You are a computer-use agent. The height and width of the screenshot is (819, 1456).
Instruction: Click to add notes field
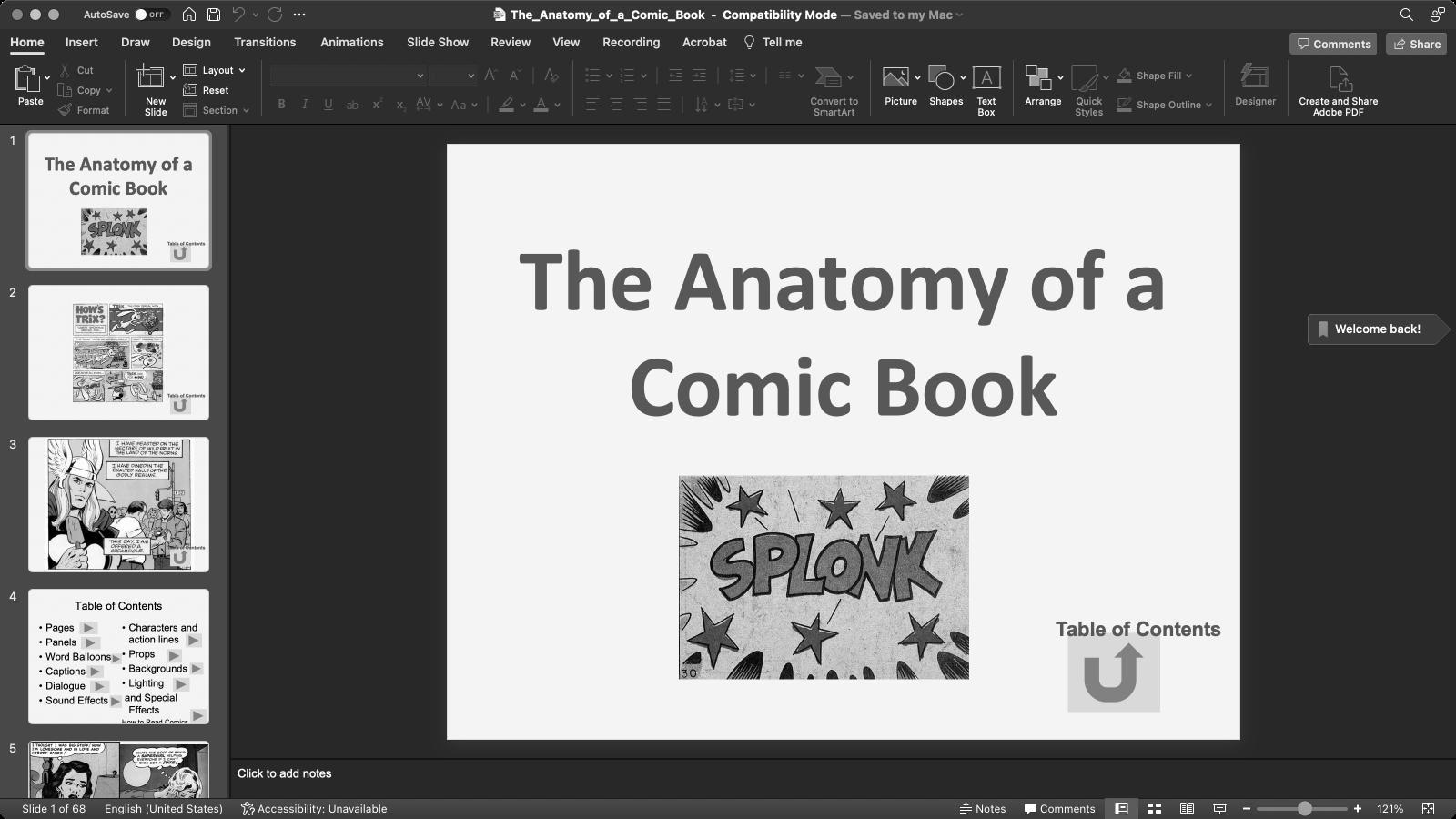pyautogui.click(x=842, y=773)
